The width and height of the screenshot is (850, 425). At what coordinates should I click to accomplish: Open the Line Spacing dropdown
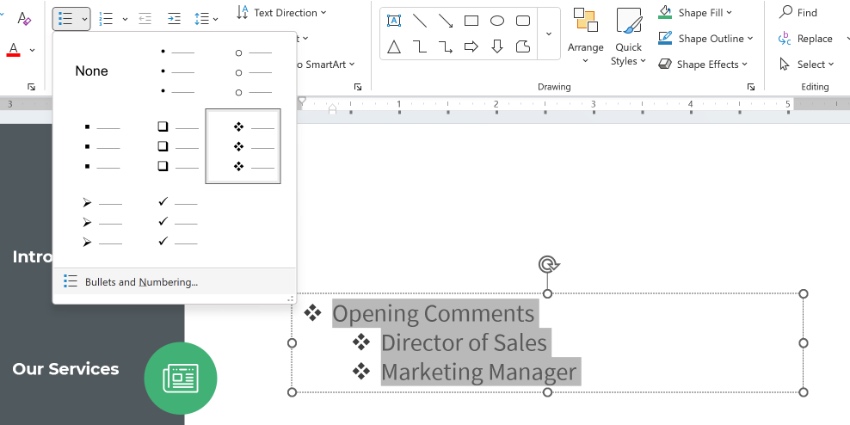point(206,19)
